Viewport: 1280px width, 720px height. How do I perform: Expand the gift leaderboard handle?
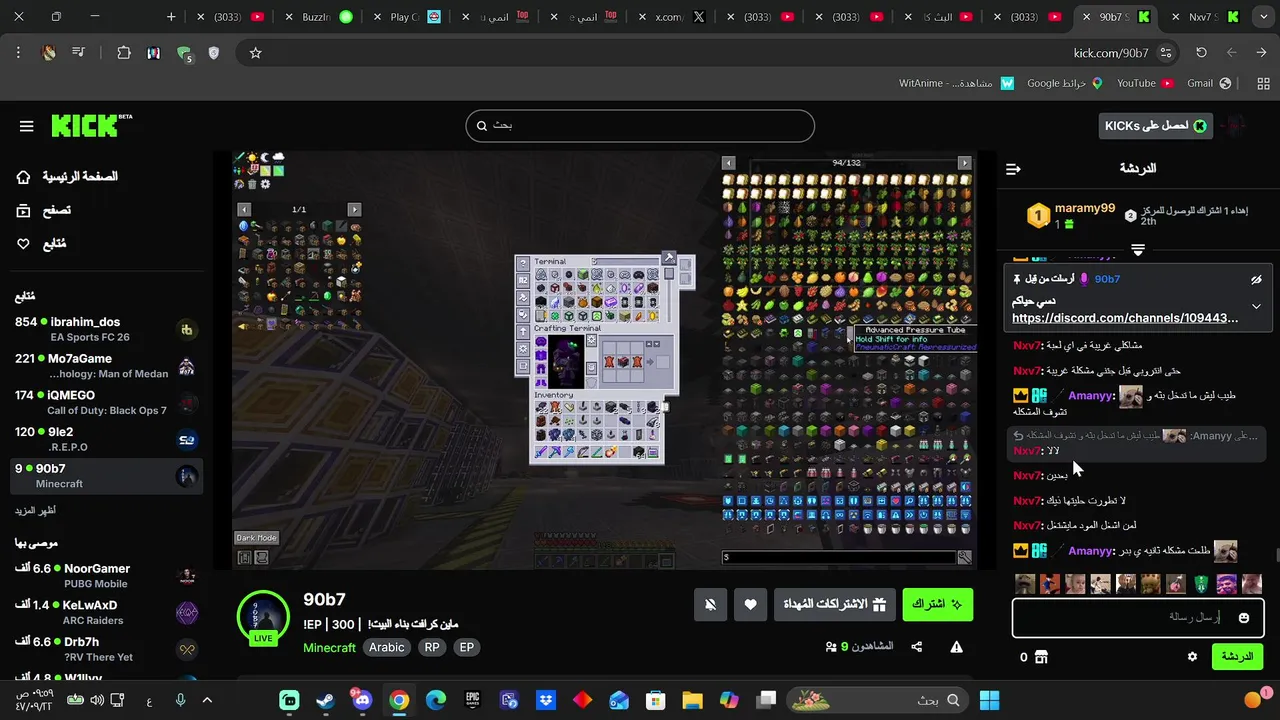tap(1138, 248)
